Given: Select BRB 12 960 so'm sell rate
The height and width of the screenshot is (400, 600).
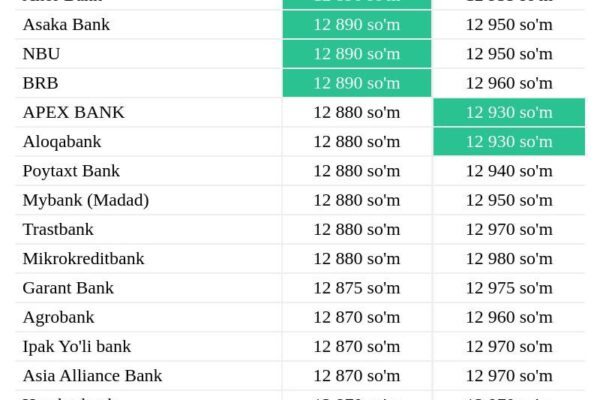Looking at the screenshot, I should [509, 83].
